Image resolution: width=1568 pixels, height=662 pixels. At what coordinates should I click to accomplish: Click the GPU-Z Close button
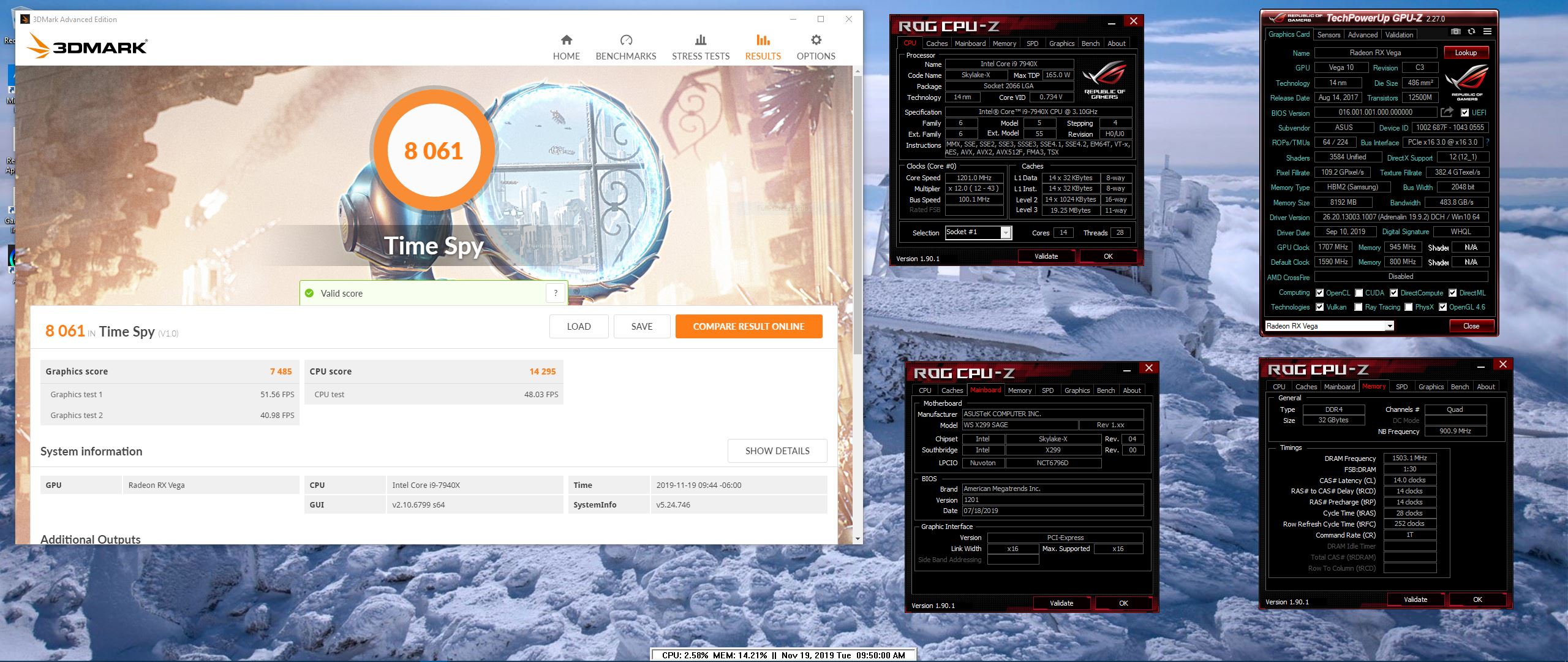tap(1471, 326)
